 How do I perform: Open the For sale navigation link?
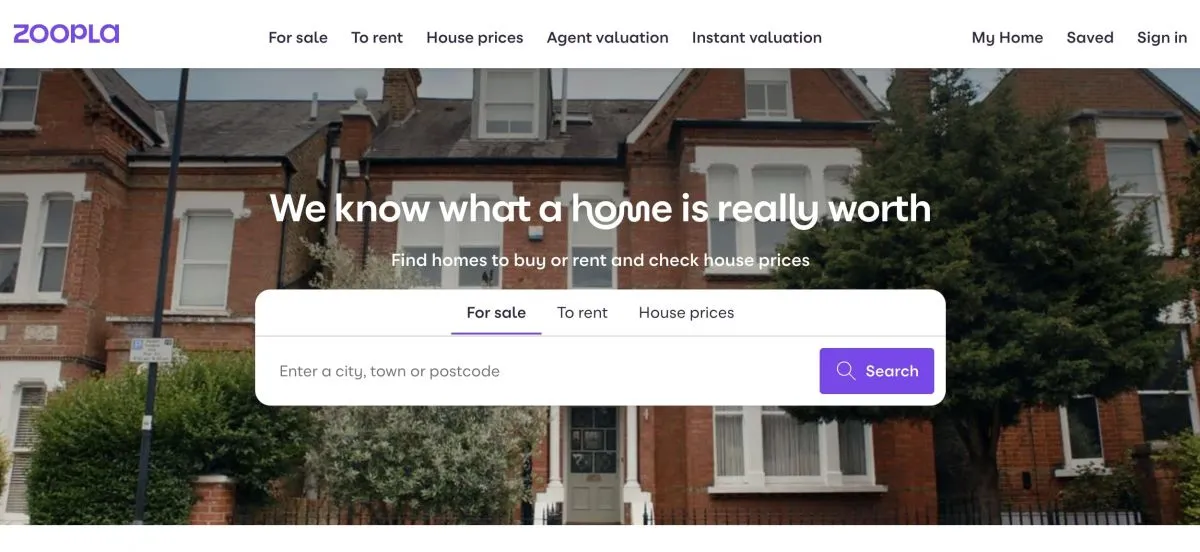tap(298, 38)
